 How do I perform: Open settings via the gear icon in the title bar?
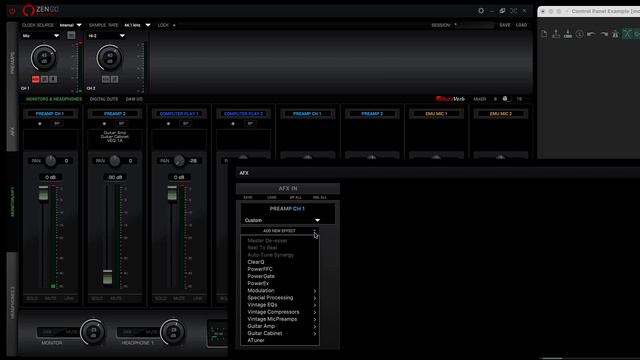481,11
